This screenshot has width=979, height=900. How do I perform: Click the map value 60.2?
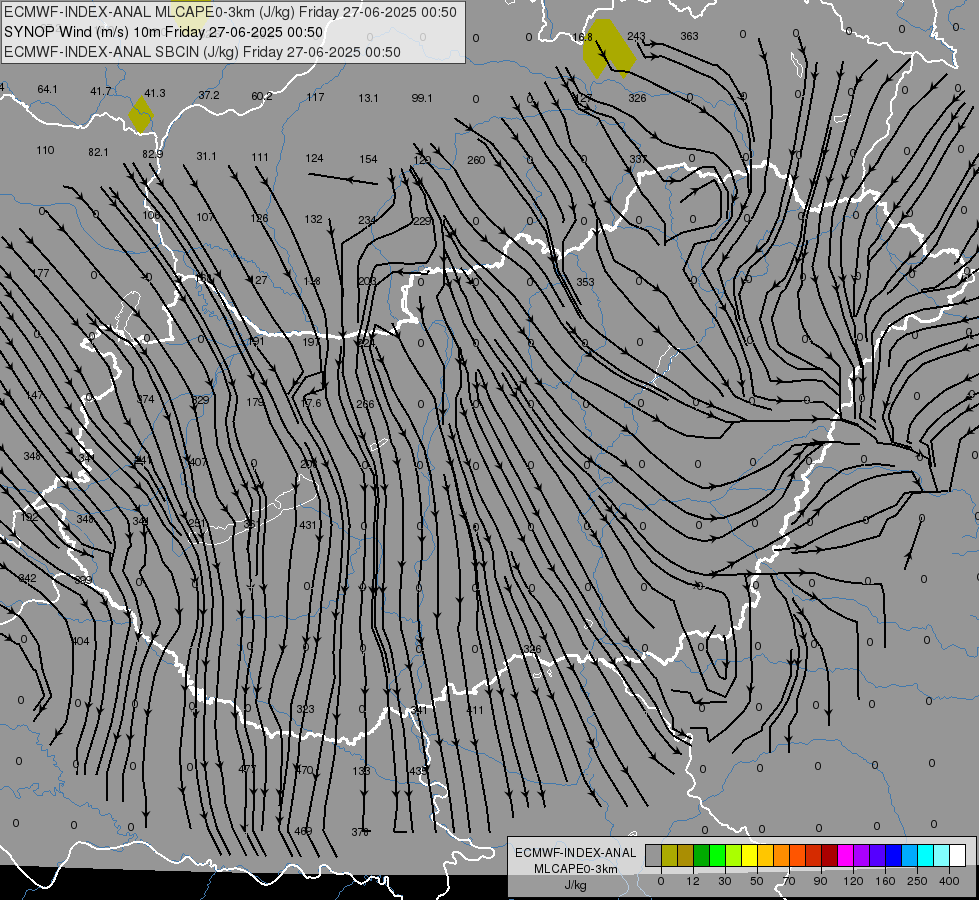(262, 96)
